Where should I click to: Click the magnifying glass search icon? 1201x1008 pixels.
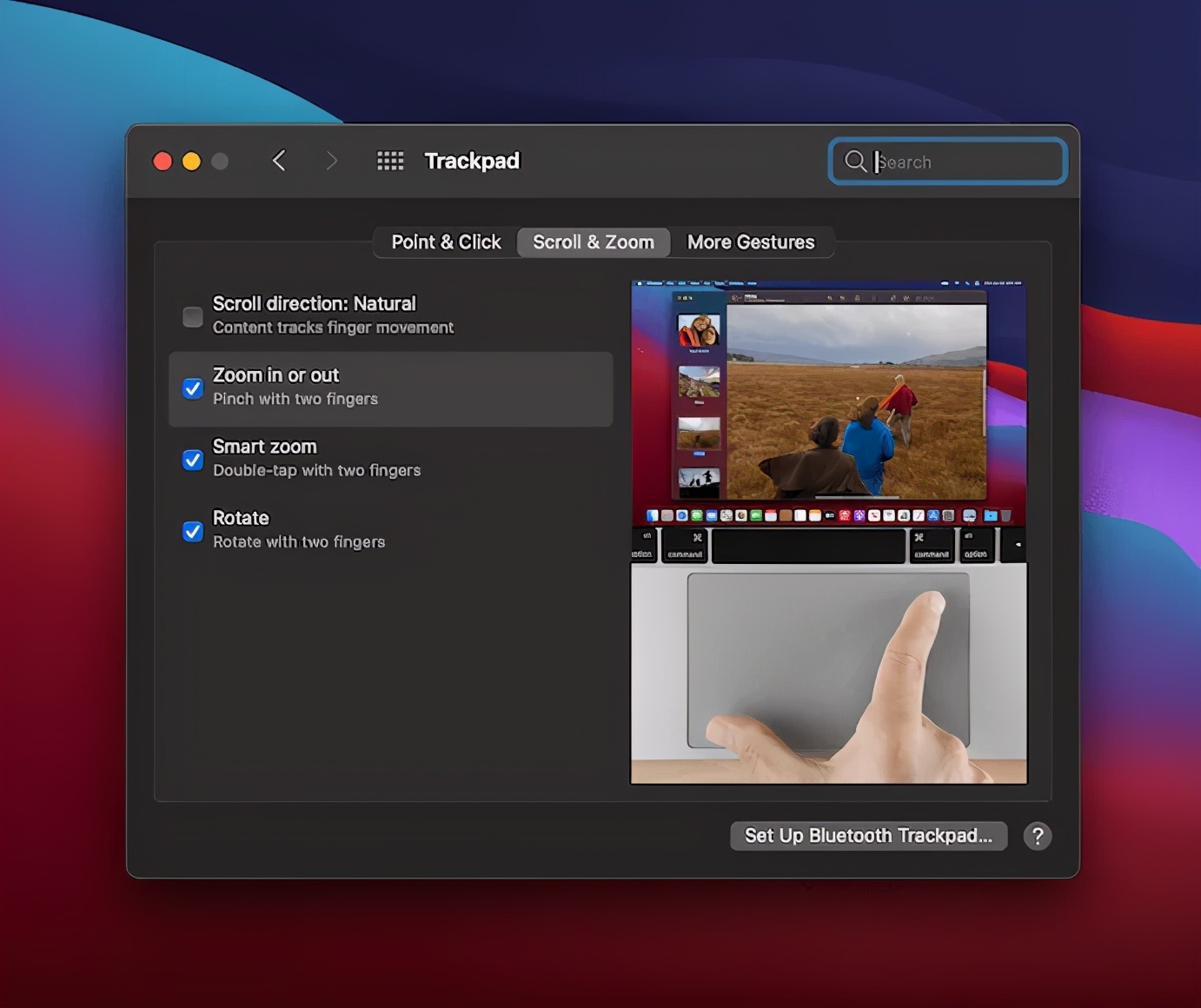point(855,162)
